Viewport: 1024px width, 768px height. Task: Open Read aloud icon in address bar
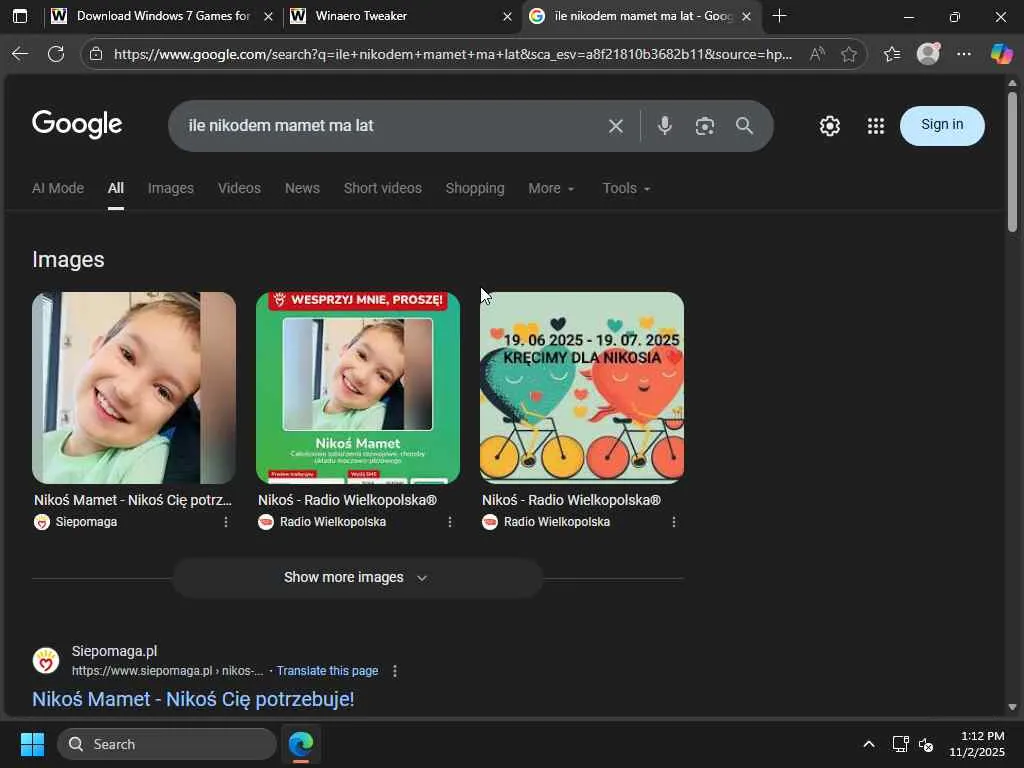817,54
